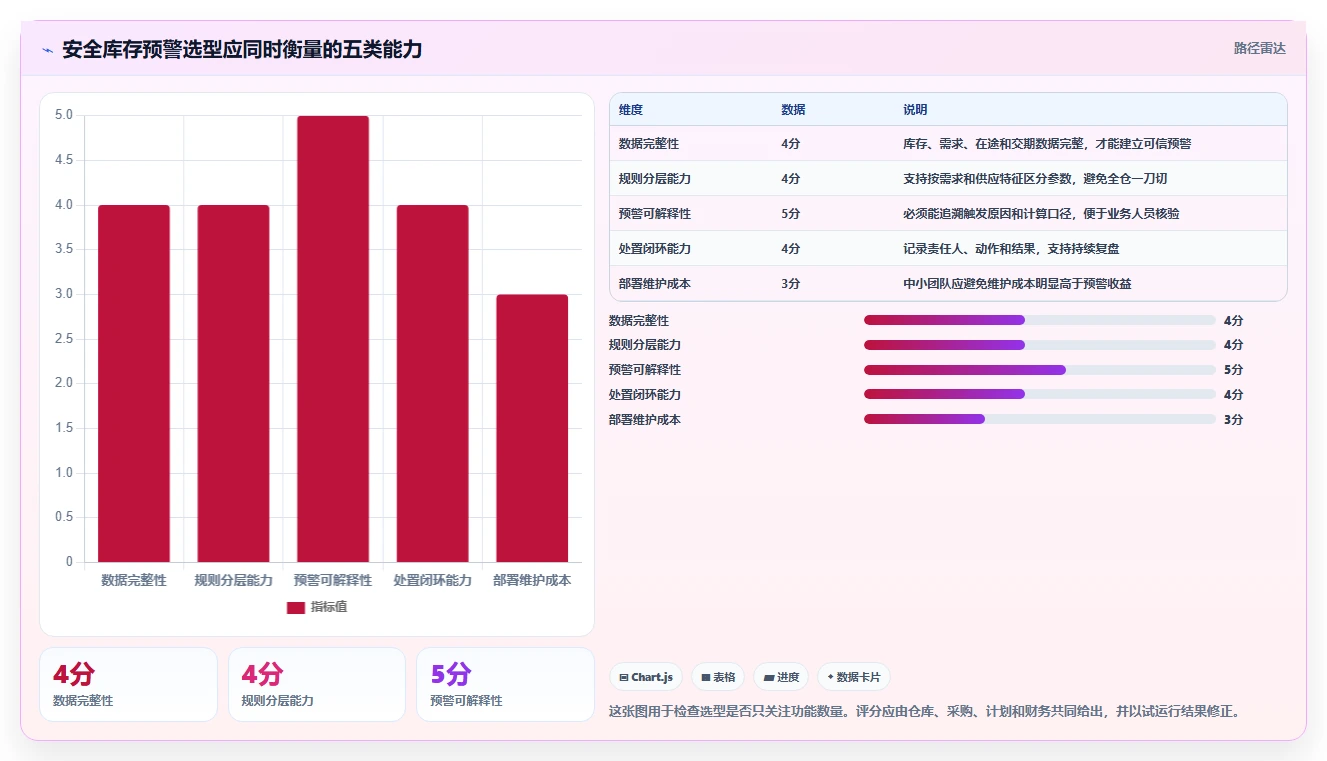Click the 维度 column header
Screen dimensions: 1327x761
[x=631, y=109]
